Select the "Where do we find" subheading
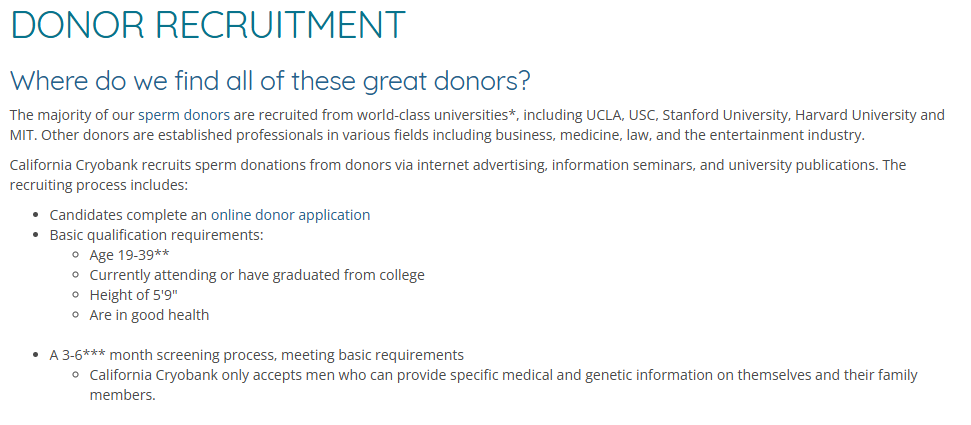Viewport: 971px width, 425px height. 271,81
